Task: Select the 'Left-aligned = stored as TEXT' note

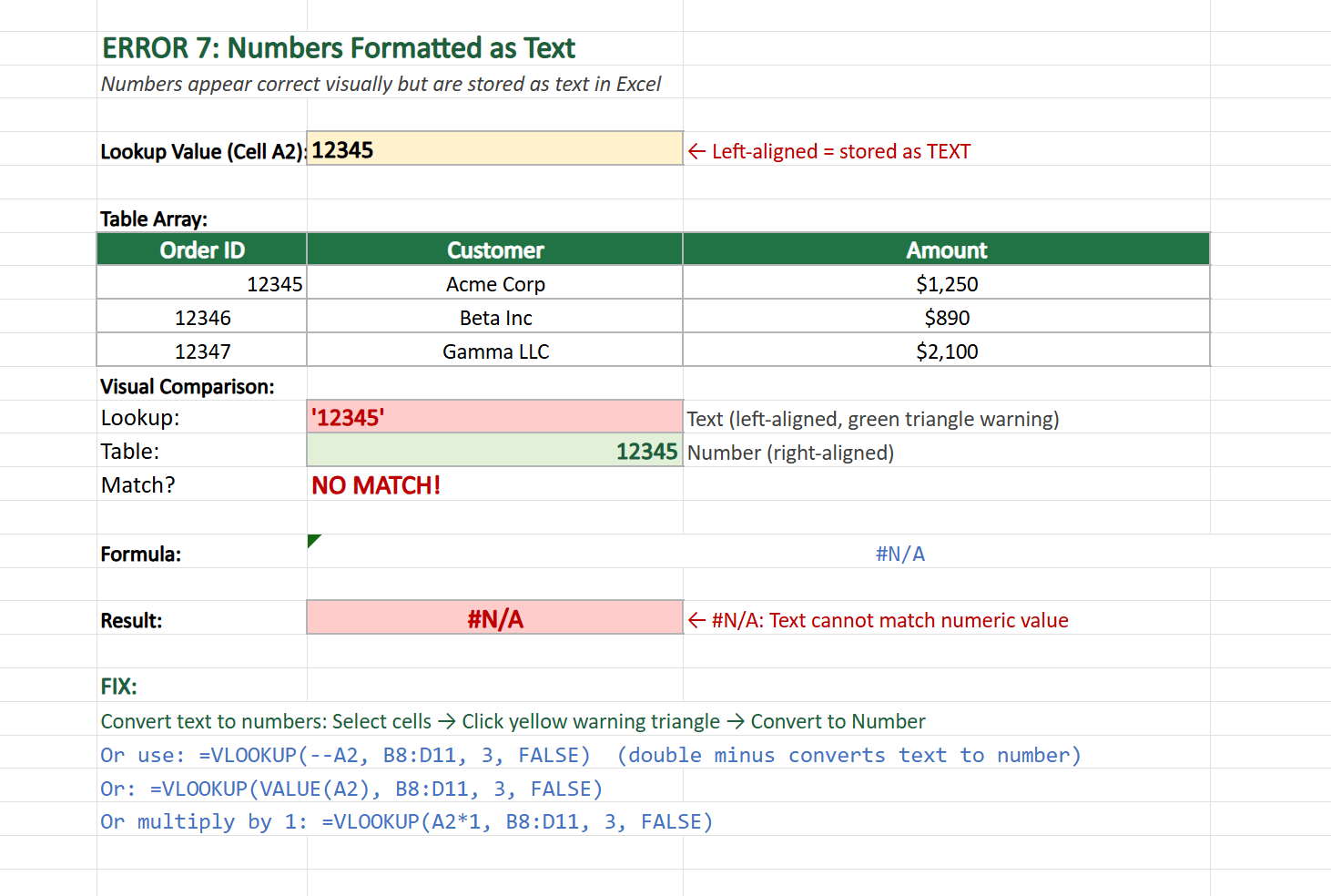Action: pyautogui.click(x=829, y=151)
